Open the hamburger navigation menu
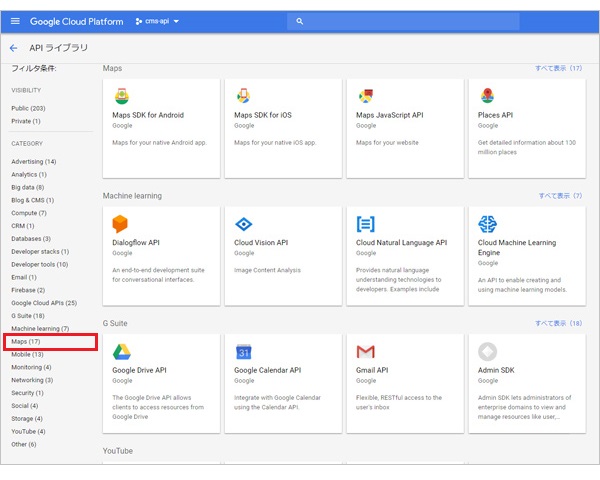 pos(15,21)
